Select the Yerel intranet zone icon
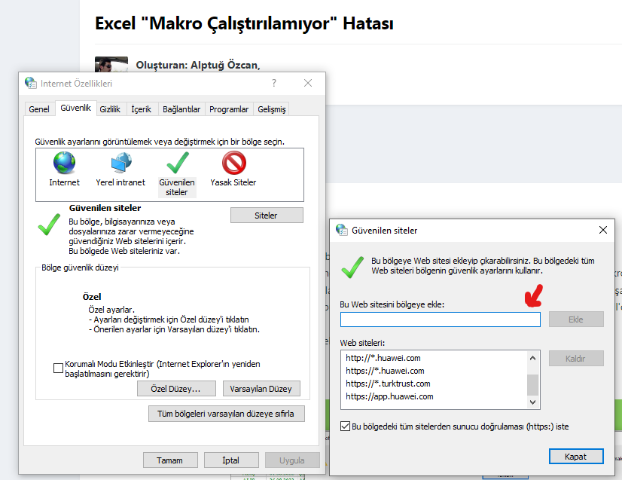The height and width of the screenshot is (480, 622). point(120,164)
